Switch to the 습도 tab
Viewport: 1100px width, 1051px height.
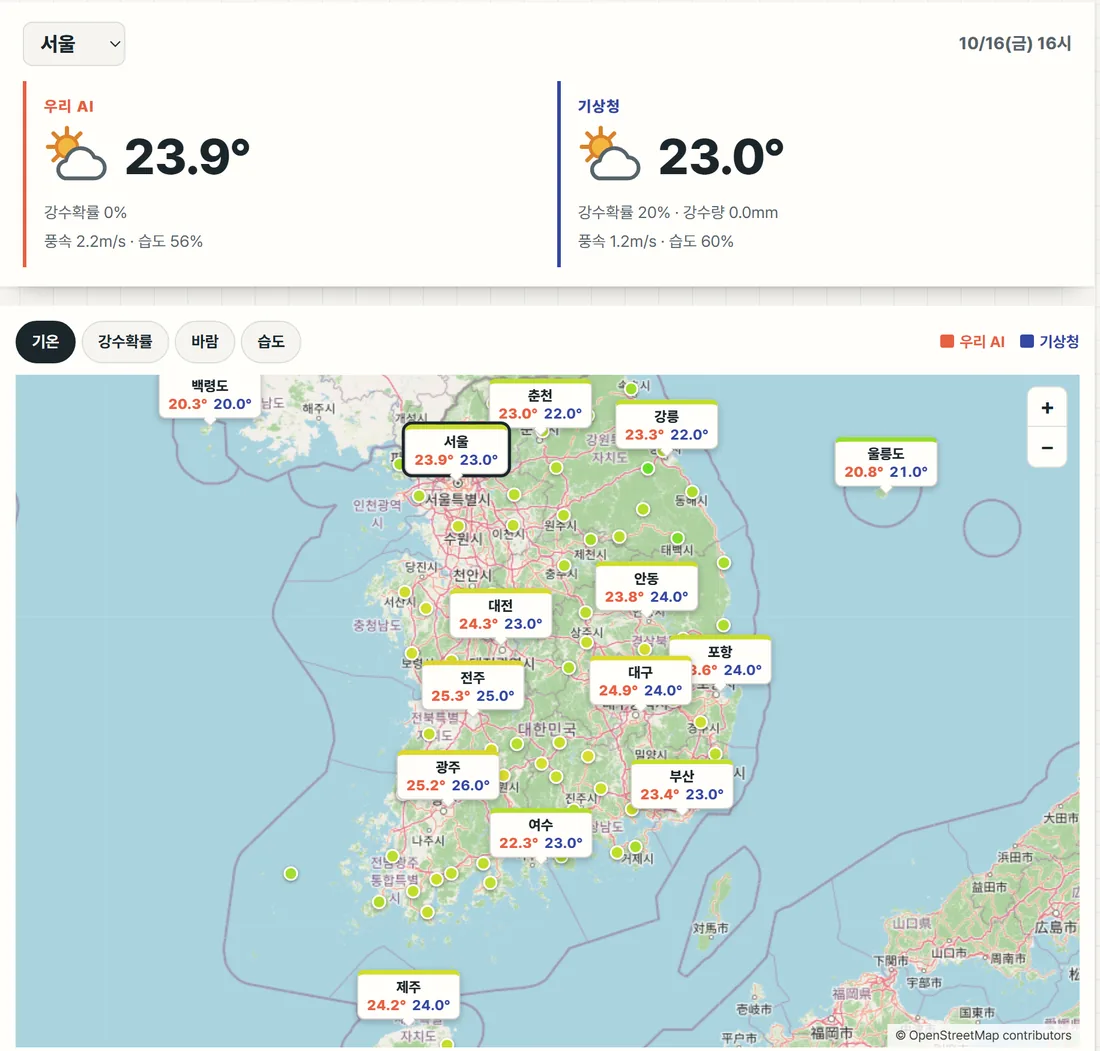pos(271,342)
